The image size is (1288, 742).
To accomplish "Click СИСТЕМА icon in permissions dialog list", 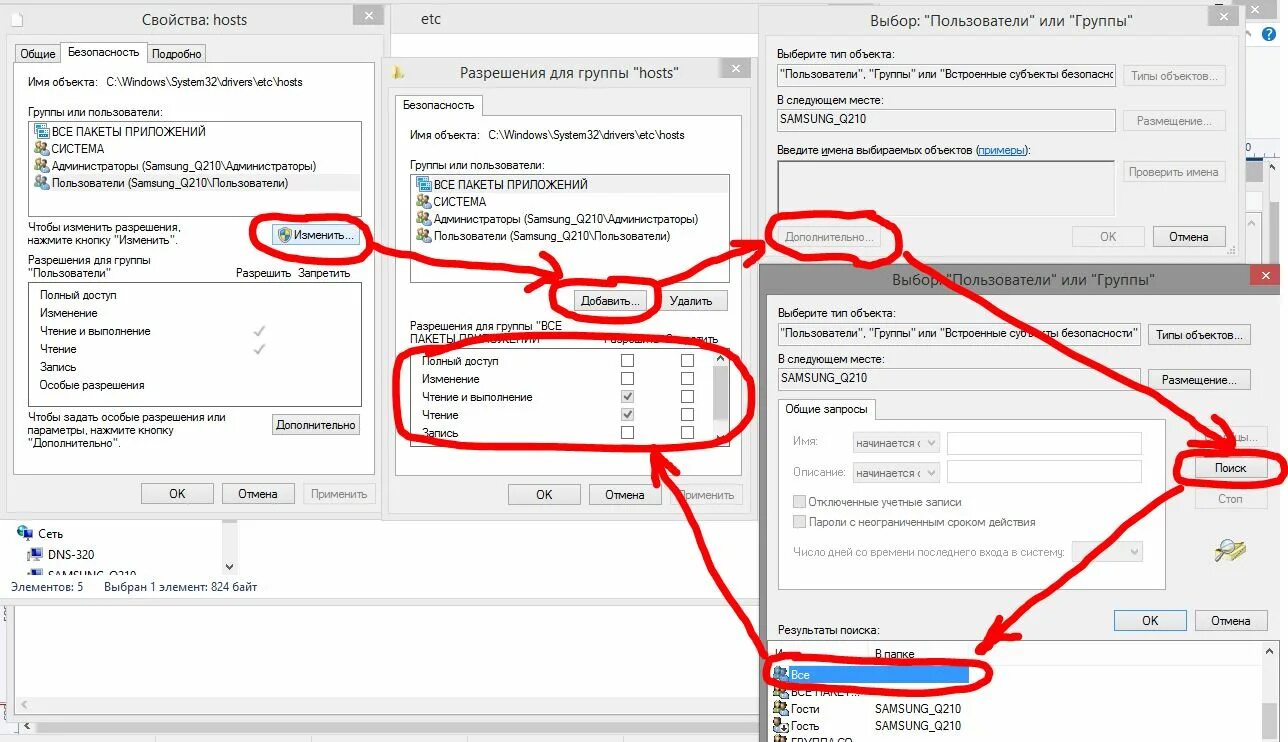I will click(x=423, y=201).
